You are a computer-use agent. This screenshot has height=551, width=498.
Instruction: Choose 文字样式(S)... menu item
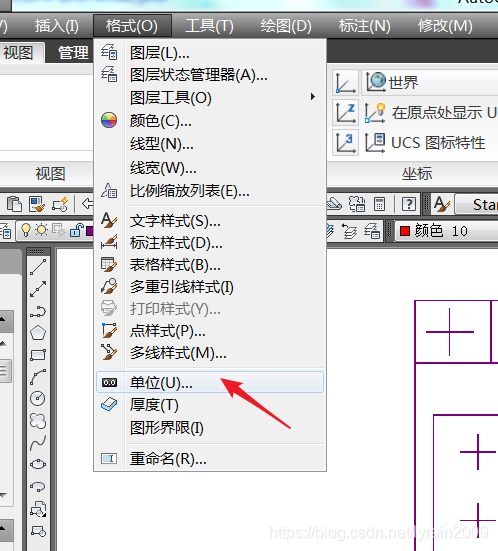click(210, 221)
